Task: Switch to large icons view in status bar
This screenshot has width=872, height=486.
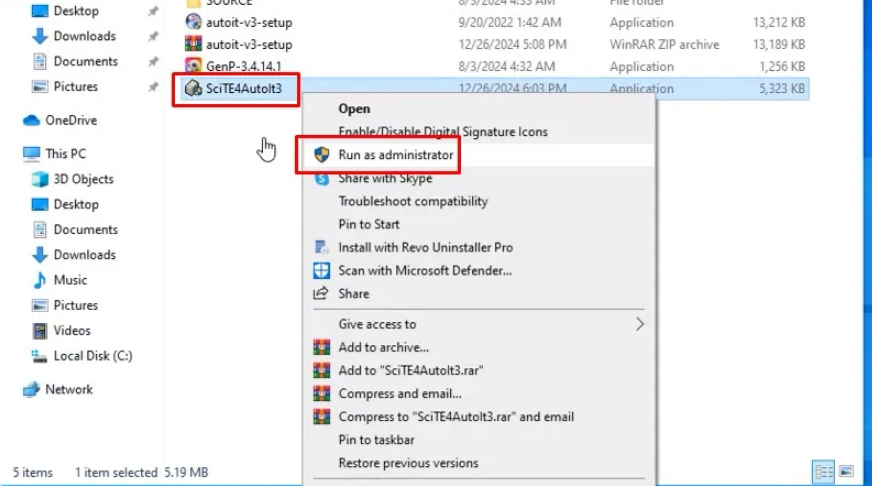Action: [846, 471]
